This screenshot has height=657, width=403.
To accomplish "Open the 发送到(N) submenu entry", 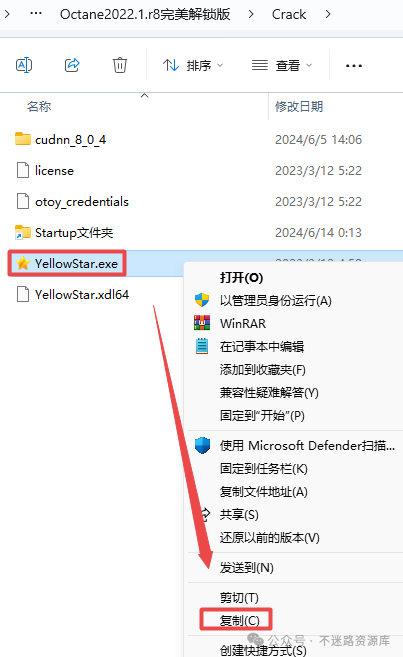I will point(247,567).
